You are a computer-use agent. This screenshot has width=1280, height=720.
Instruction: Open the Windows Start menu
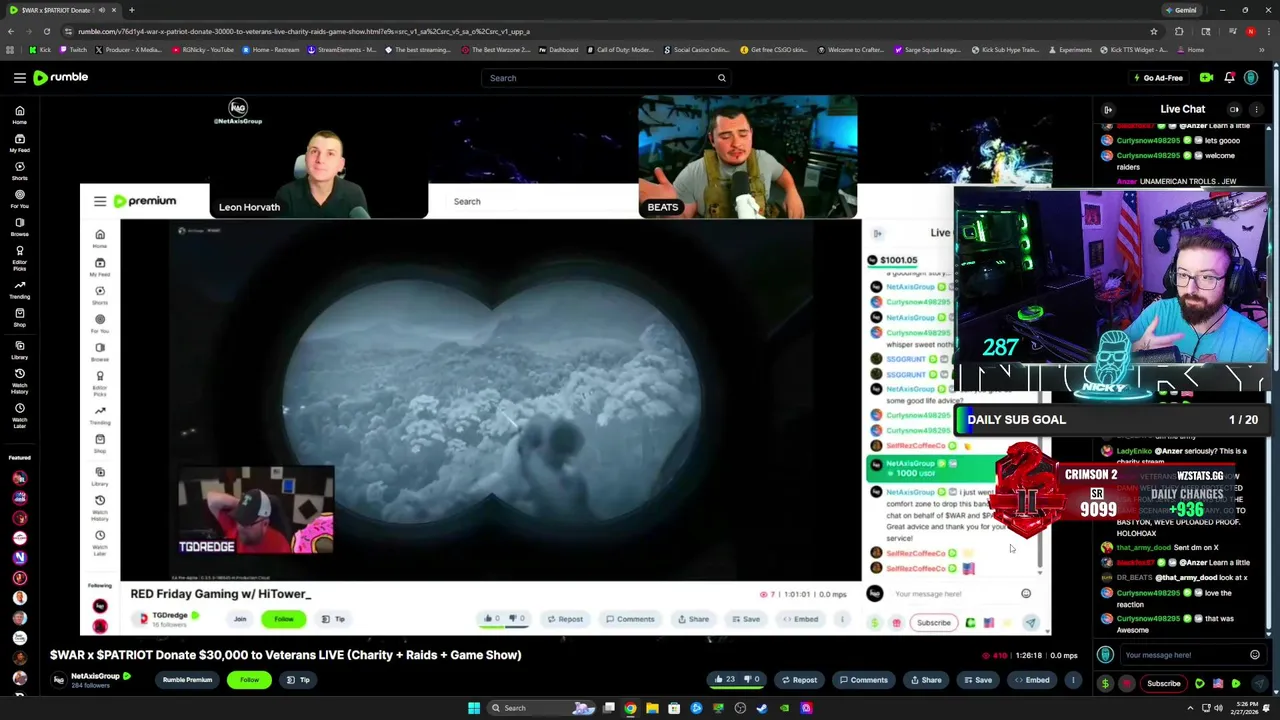tap(474, 708)
